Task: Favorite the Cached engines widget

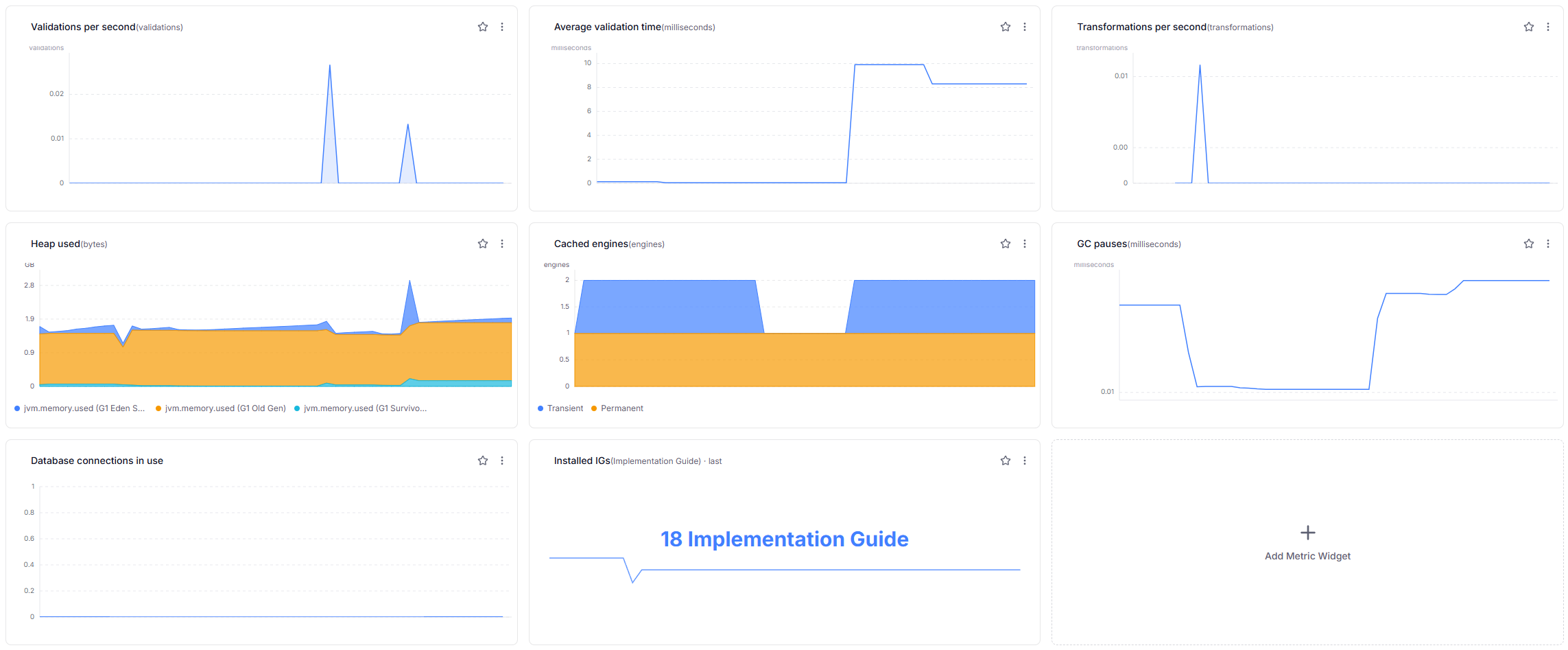Action: 1006,244
